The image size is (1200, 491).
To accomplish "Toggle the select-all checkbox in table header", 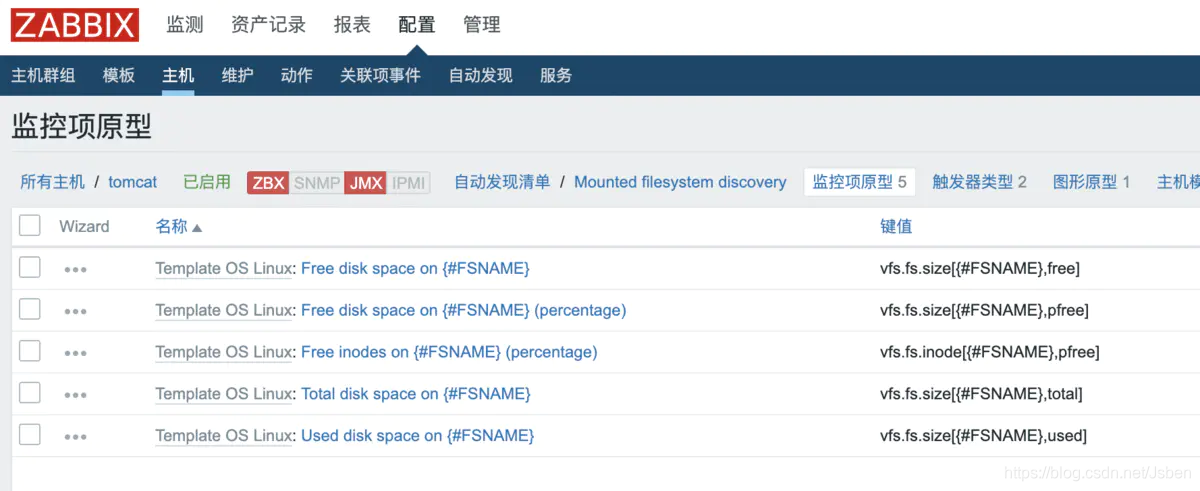I will pyautogui.click(x=30, y=225).
